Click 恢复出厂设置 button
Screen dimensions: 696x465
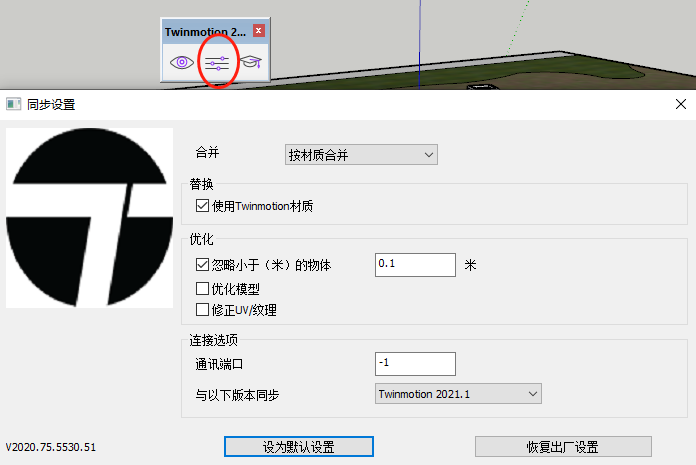point(563,446)
